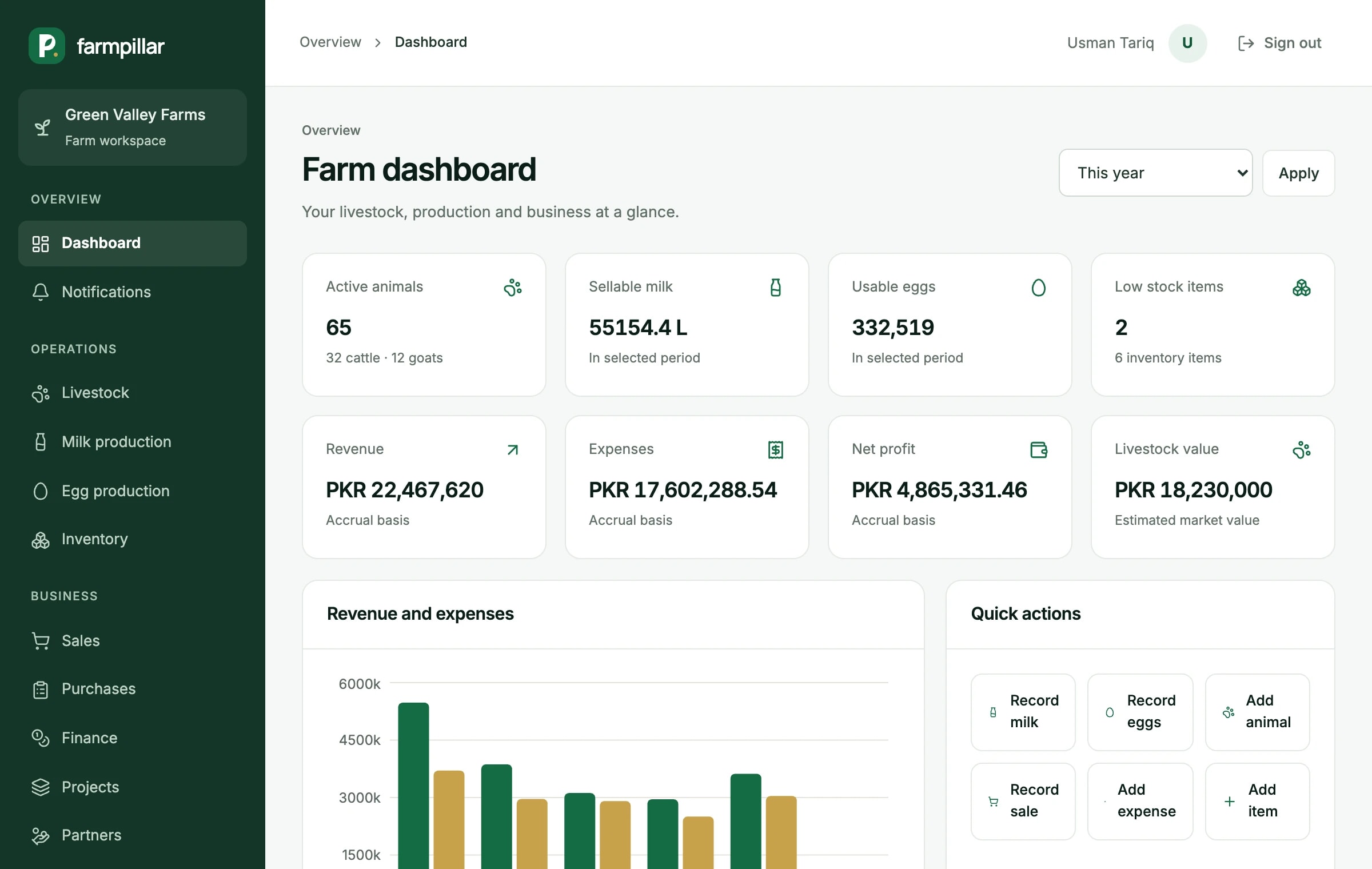Click the wallet icon on Net profit card
The width and height of the screenshot is (1372, 869).
[x=1039, y=450]
